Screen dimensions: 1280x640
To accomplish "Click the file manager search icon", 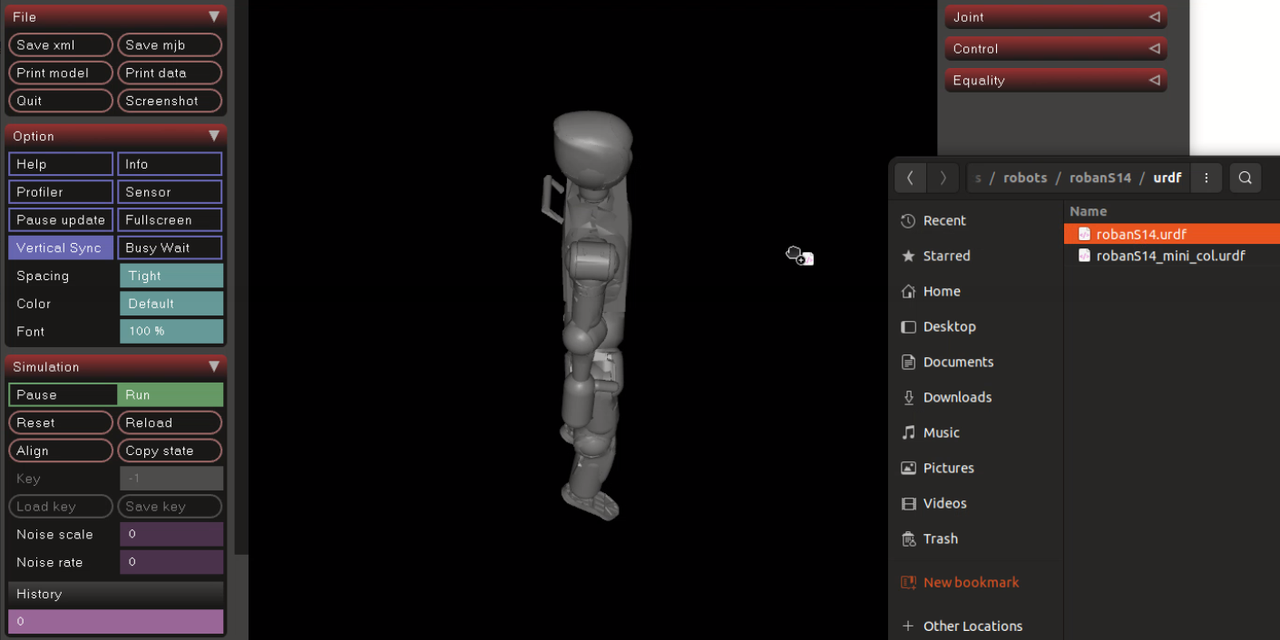I will pyautogui.click(x=1245, y=178).
